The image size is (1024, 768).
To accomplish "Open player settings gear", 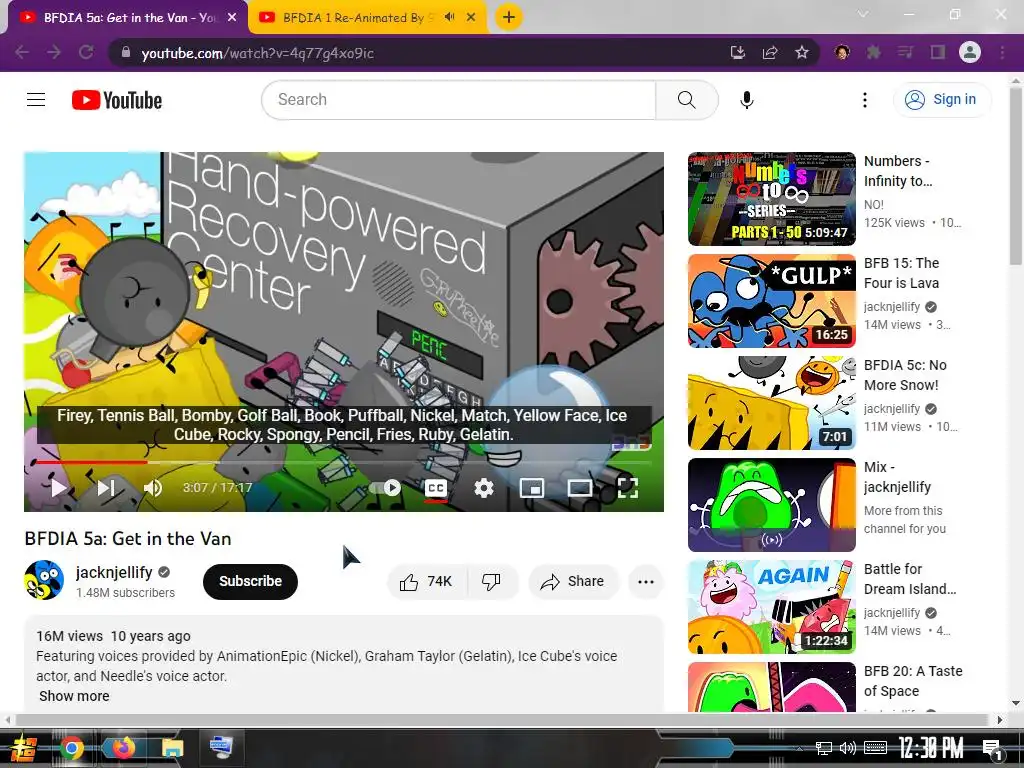I will coord(484,488).
